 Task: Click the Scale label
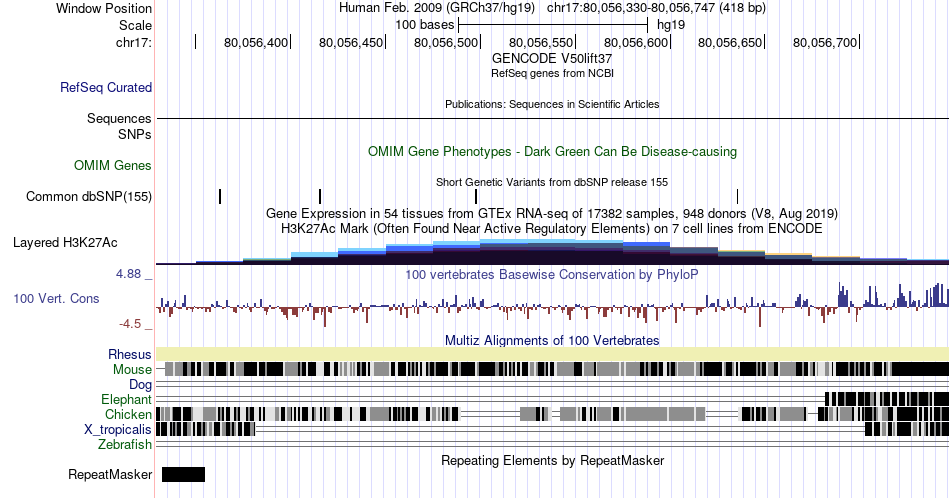click(135, 25)
